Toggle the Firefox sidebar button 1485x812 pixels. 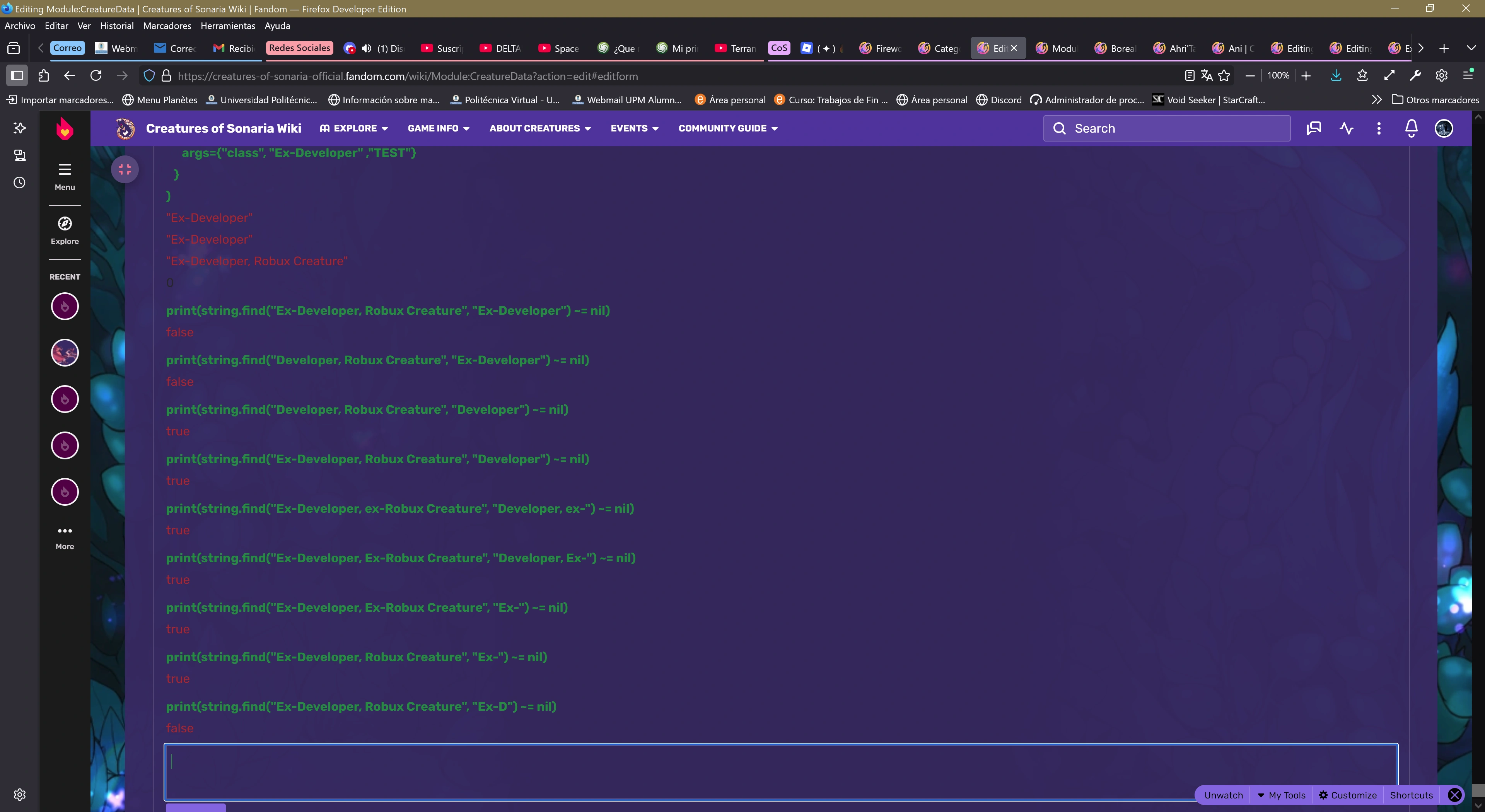[17, 75]
